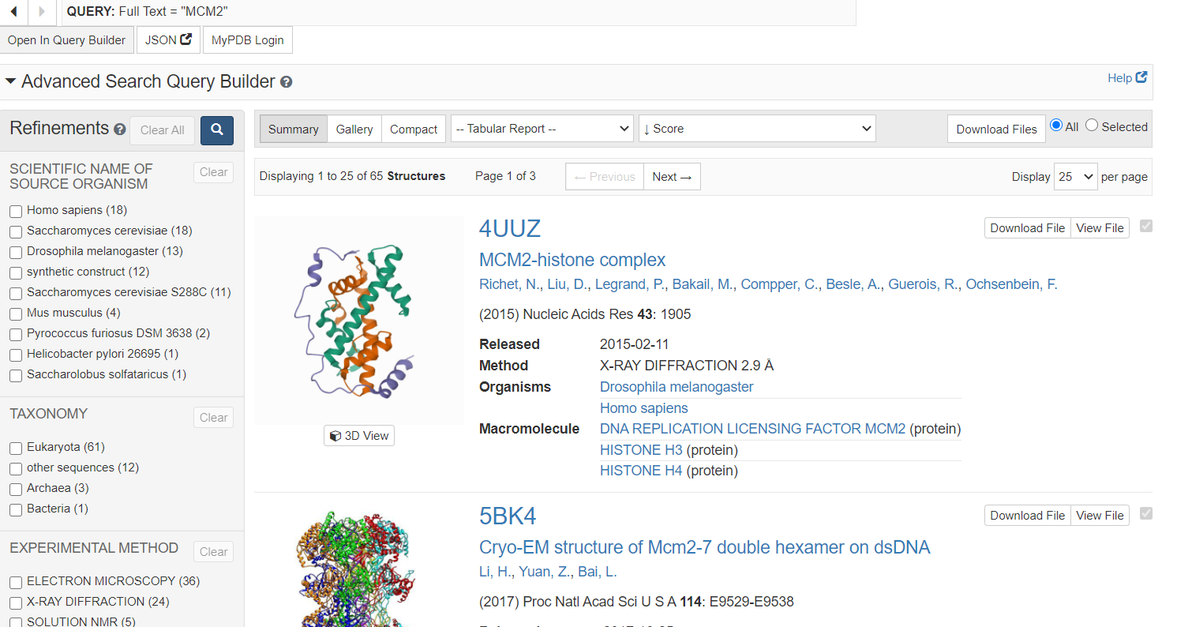Click the forward arrow beside QUERY
This screenshot has width=1192, height=627.
[41, 11]
